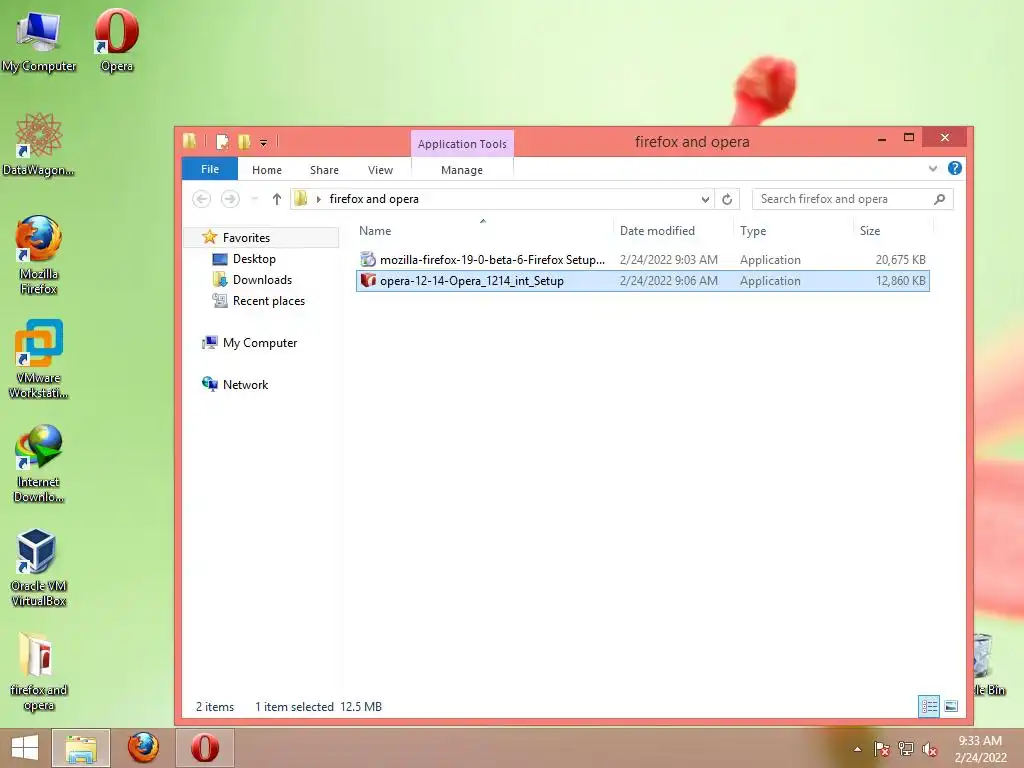Open Customize Quick Access Toolbar dropdown
This screenshot has width=1024, height=768.
(x=263, y=142)
